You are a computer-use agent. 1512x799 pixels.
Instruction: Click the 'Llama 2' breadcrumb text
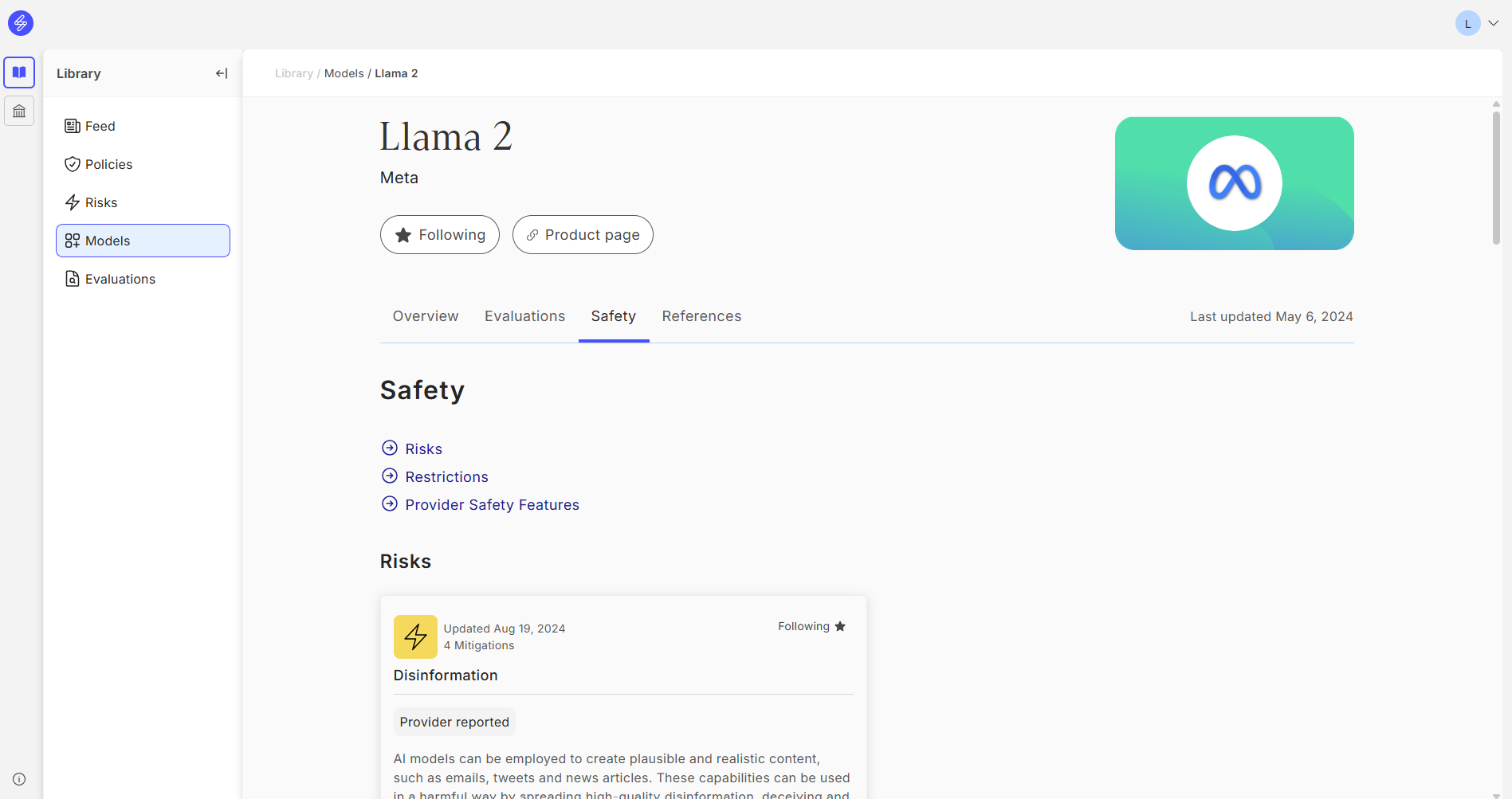click(396, 73)
